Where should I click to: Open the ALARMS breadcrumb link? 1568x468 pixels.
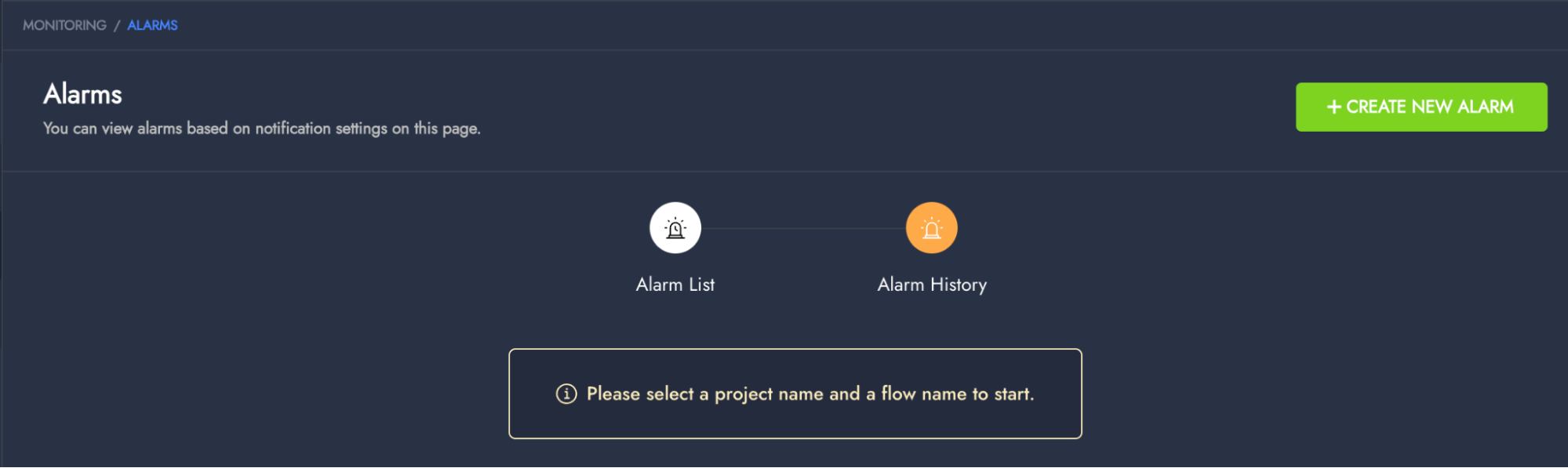point(152,25)
